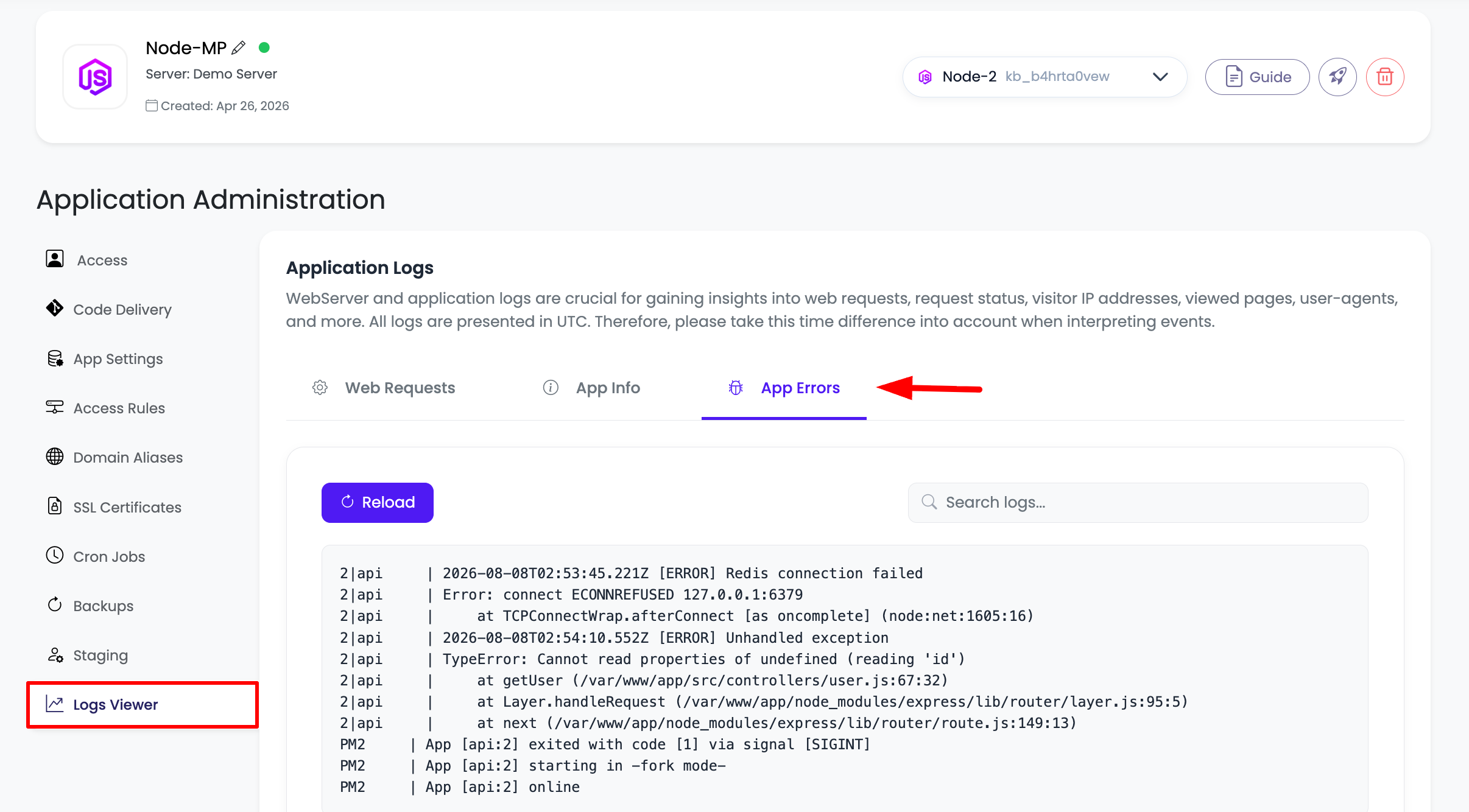Click the Code Delivery git icon

pos(55,308)
